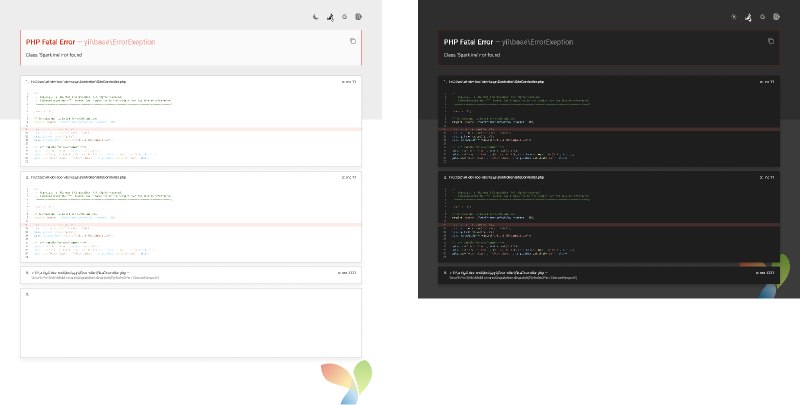Viewport: 800px width, 405px height.
Task: Expand stack frame 3 in light page
Action: coord(191,275)
